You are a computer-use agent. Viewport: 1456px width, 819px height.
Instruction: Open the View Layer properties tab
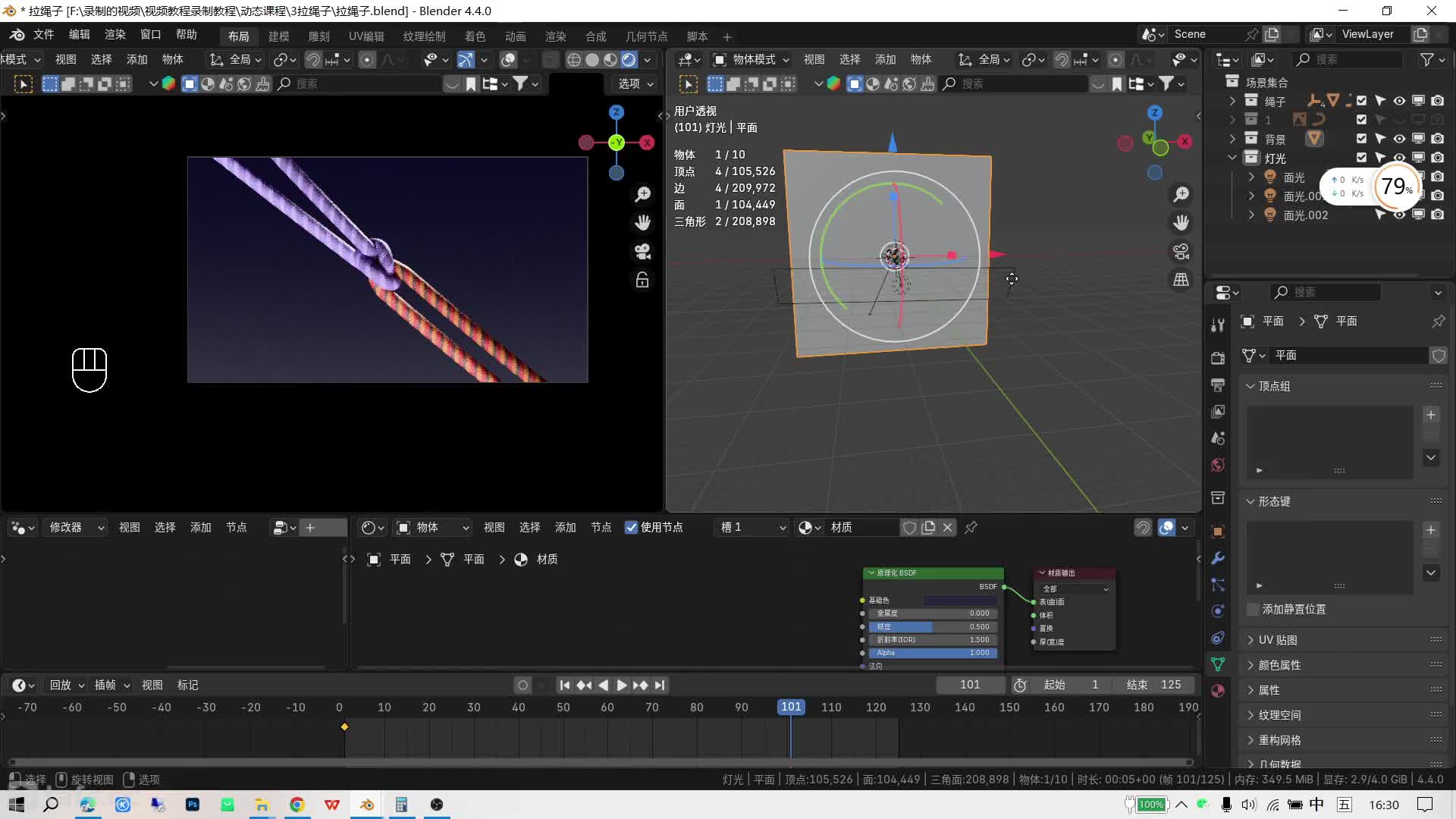tap(1218, 411)
